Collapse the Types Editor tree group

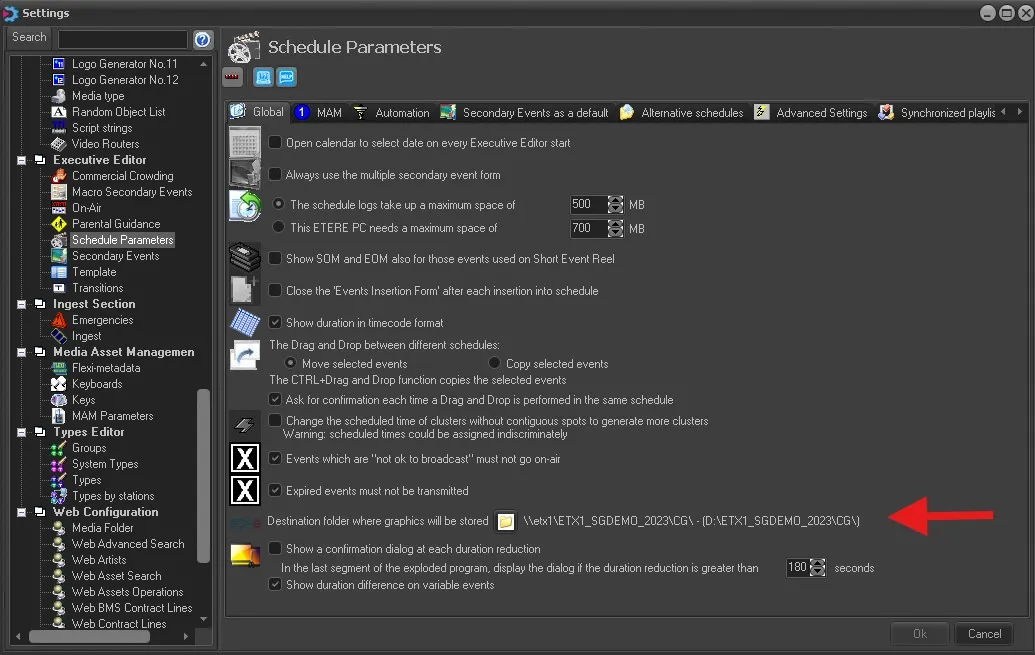coord(22,432)
